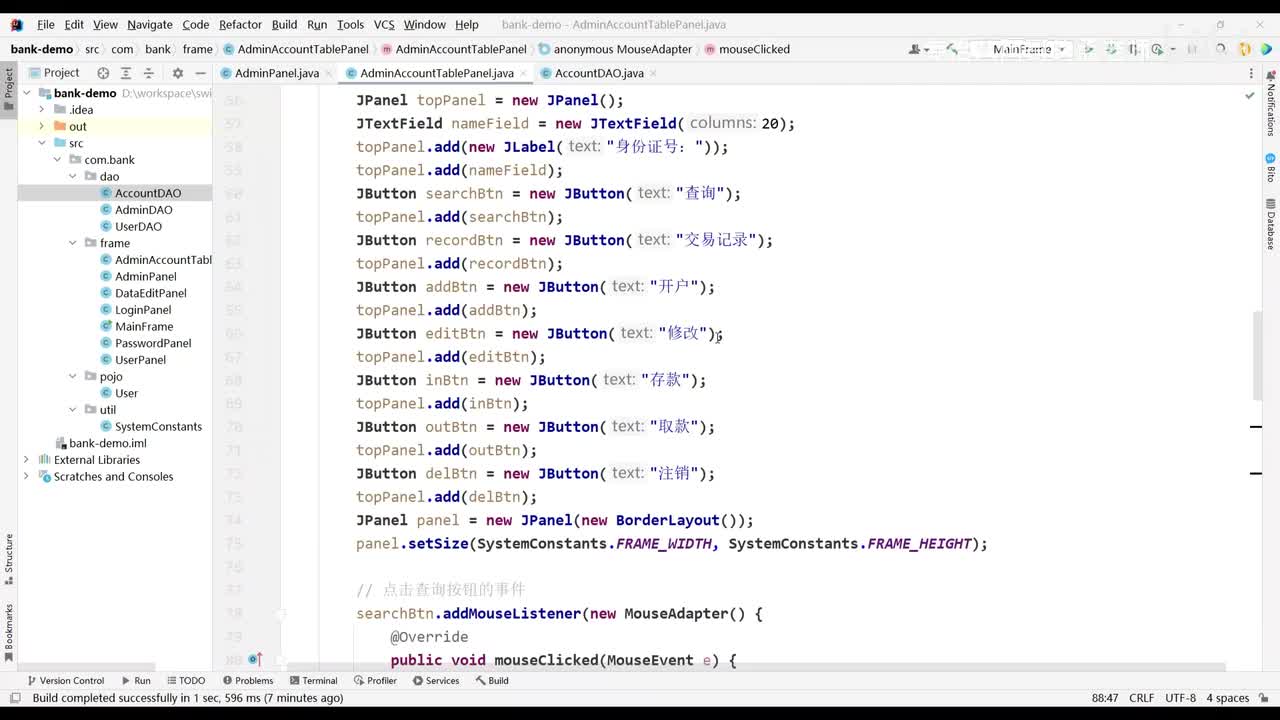Open the File menu

(46, 24)
